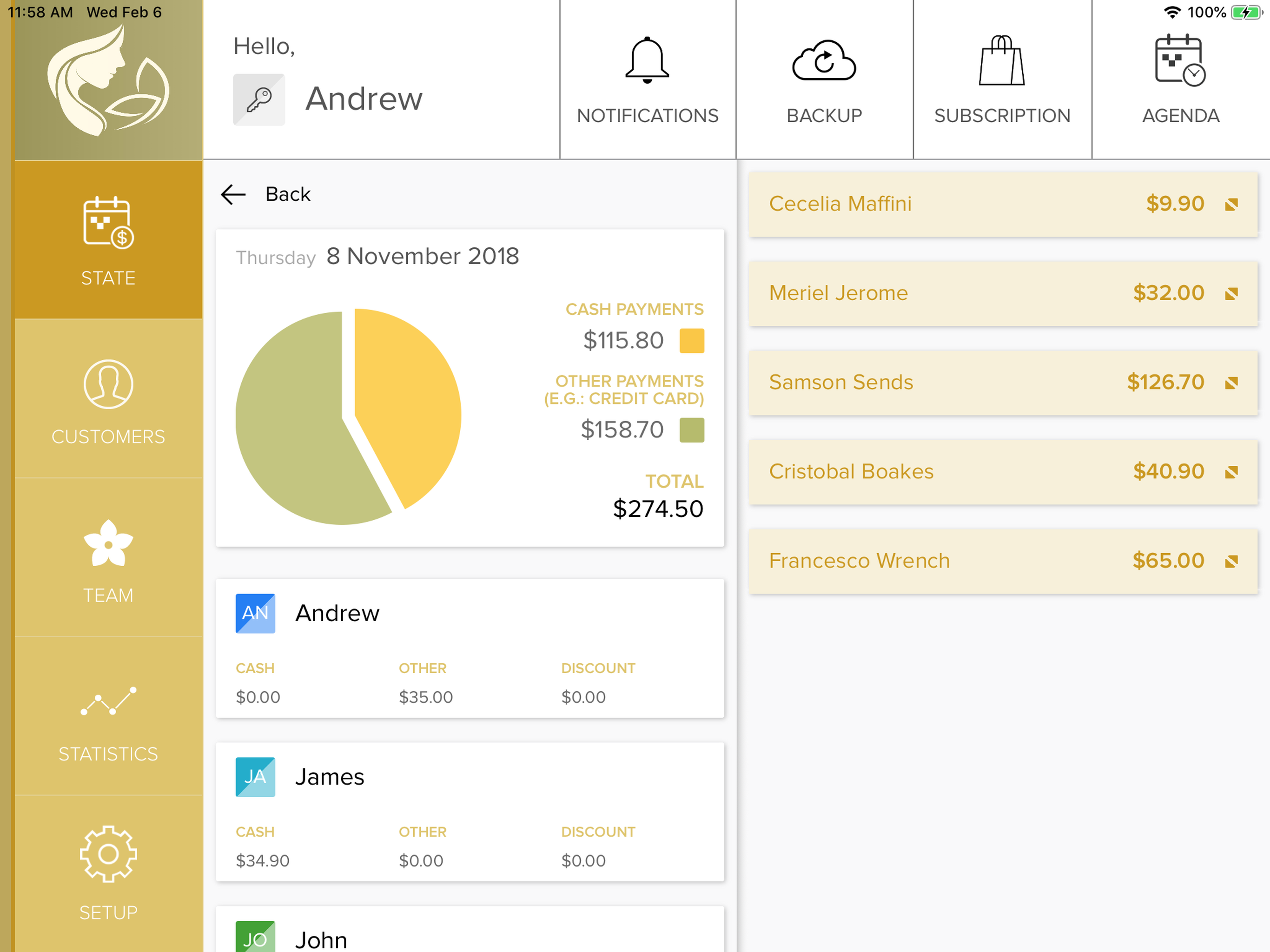
Task: Select the State tab in sidebar
Action: 108,239
